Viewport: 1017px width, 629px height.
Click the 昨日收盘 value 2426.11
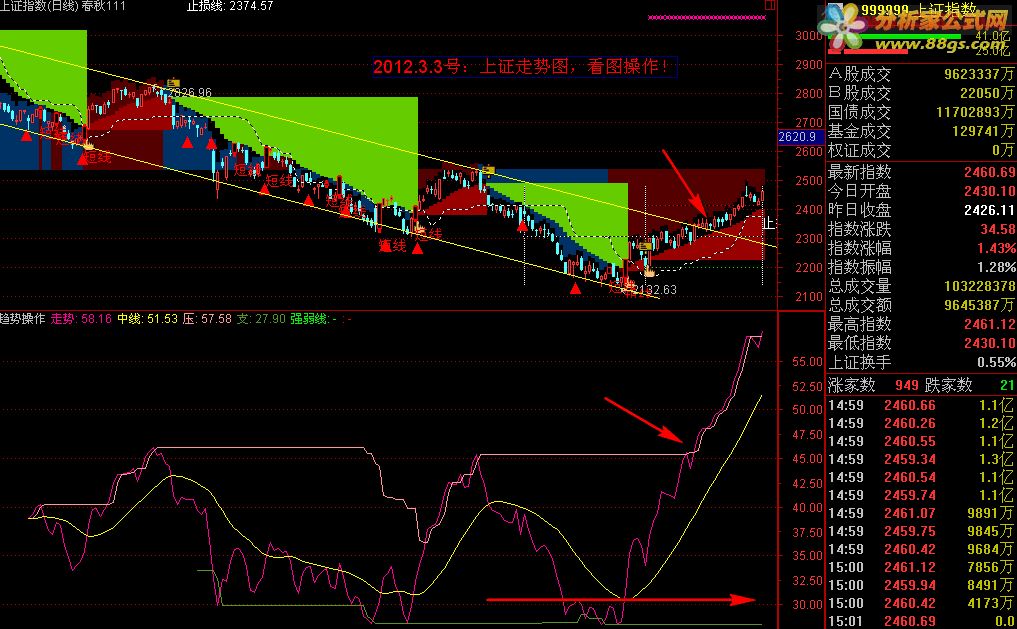click(989, 210)
